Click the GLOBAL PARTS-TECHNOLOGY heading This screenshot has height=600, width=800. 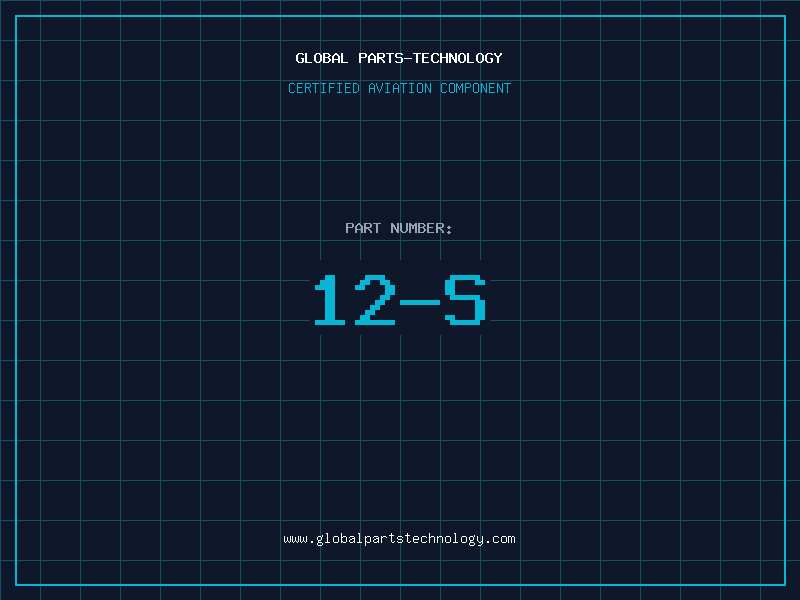(399, 58)
